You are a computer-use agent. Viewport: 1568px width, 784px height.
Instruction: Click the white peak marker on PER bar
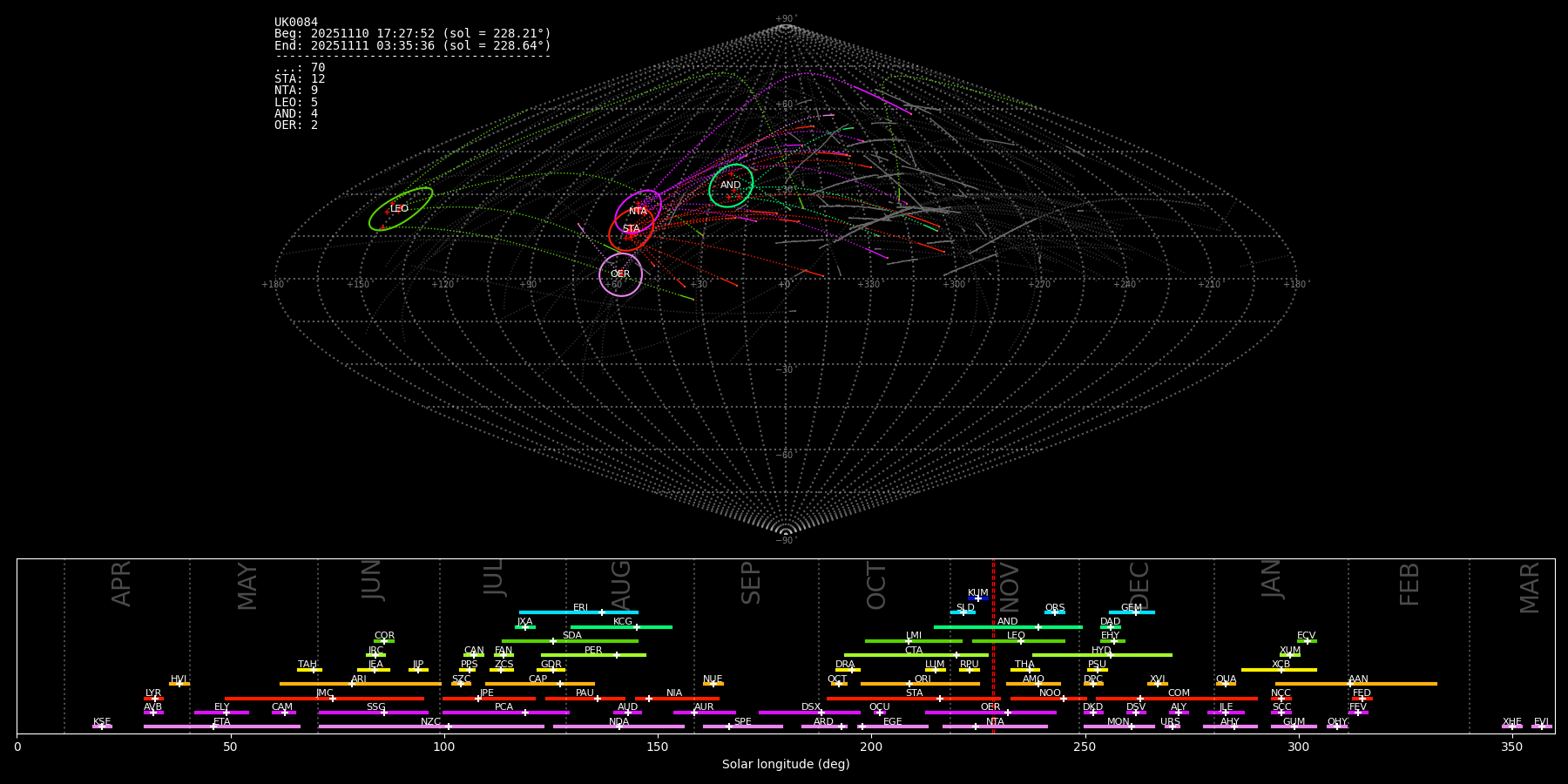point(617,655)
